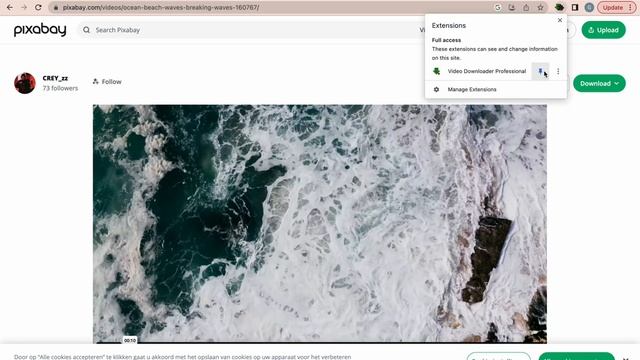The height and width of the screenshot is (360, 640).
Task: Reload the page with the refresh icon
Action: 38,7
